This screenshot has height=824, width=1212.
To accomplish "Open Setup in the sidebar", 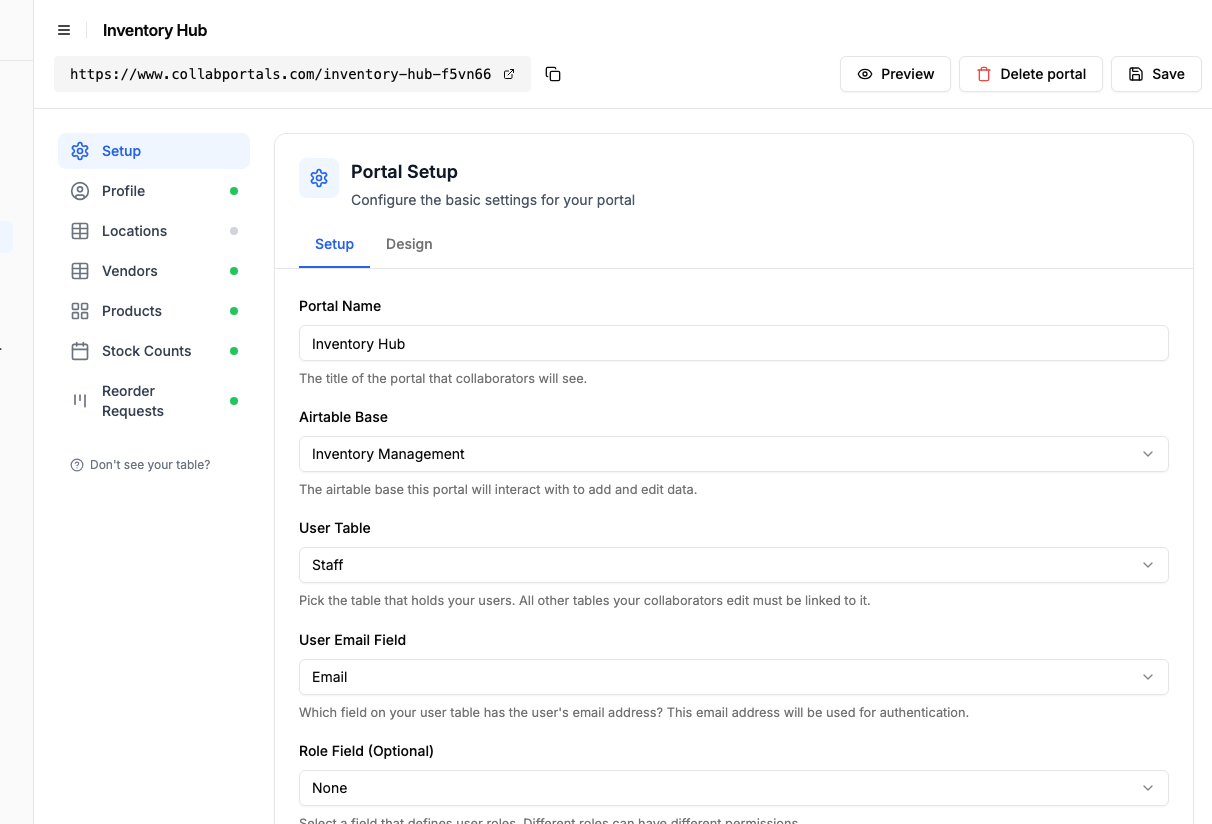I will [x=154, y=151].
